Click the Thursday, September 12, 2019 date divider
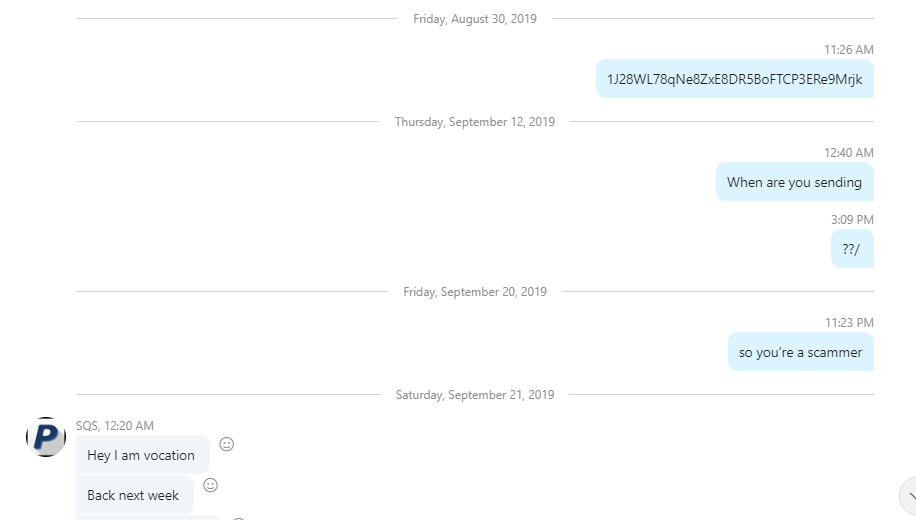The height and width of the screenshot is (520, 916). [x=475, y=122]
